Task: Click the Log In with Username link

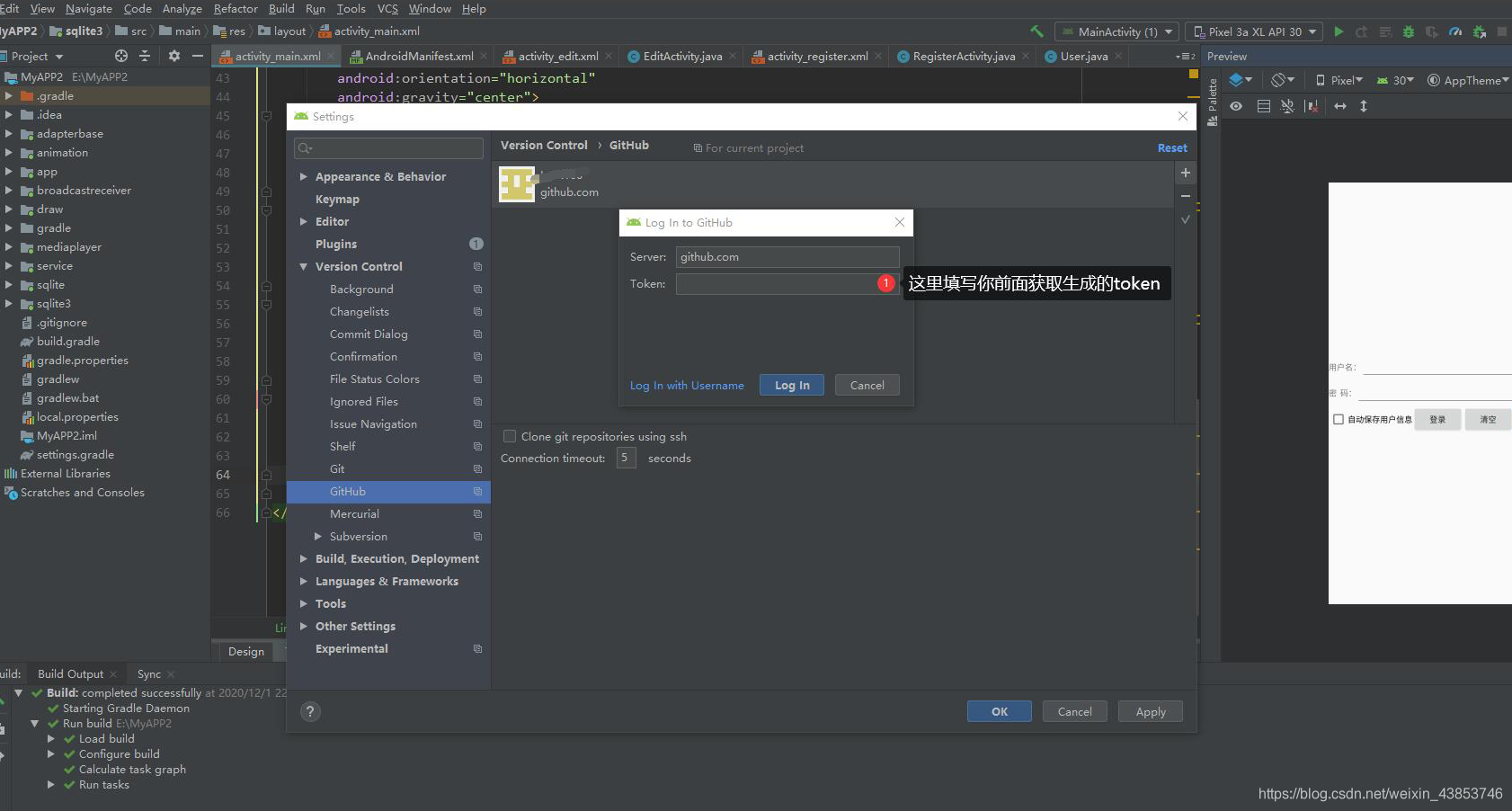Action: coord(687,386)
